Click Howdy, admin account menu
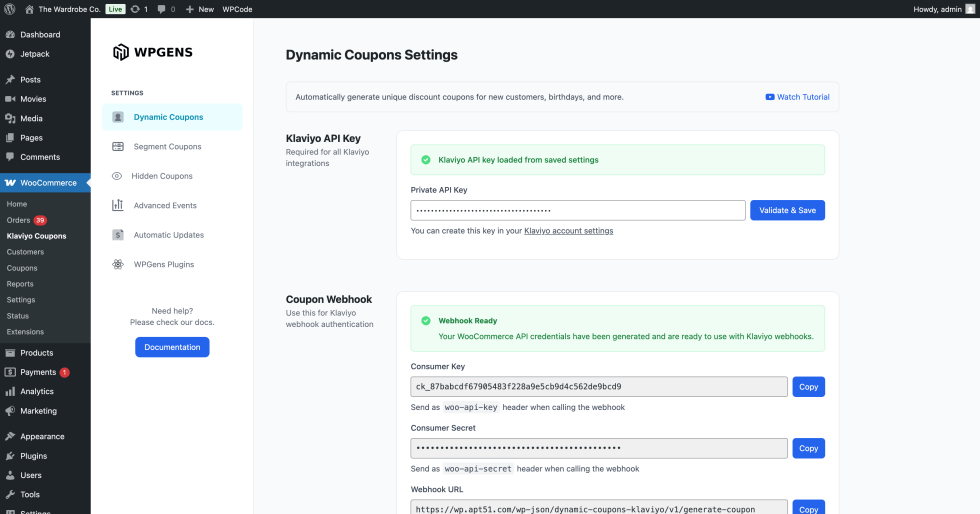This screenshot has width=980, height=514. click(x=944, y=9)
